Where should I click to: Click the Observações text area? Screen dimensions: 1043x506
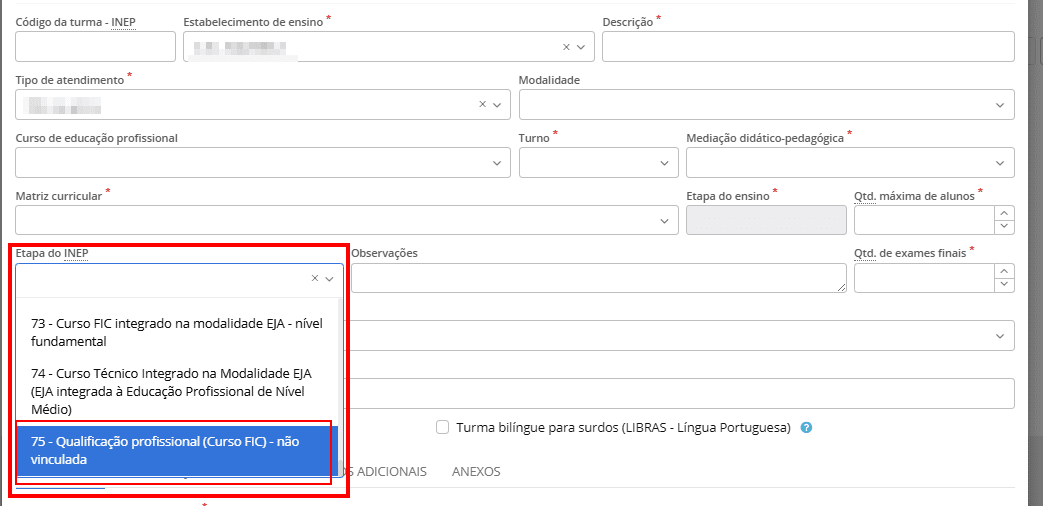pyautogui.click(x=599, y=278)
